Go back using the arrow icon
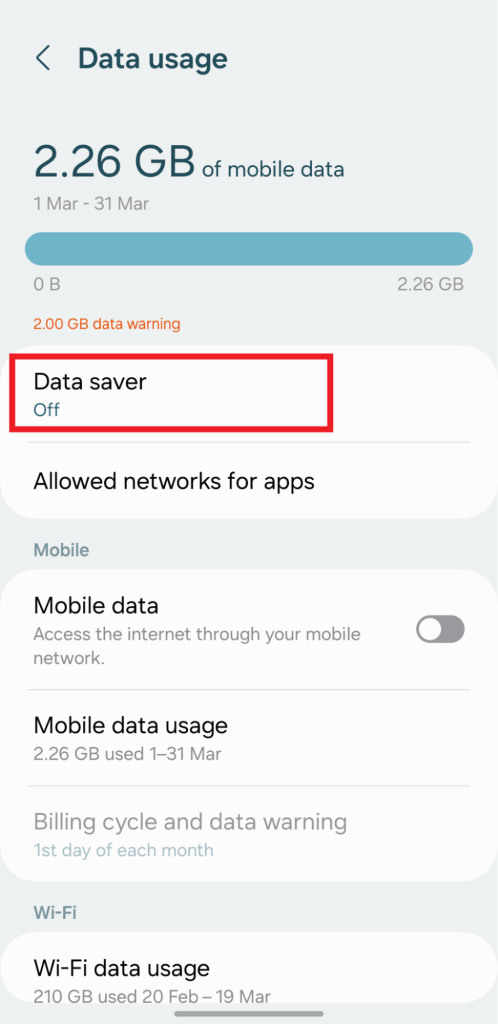 43,58
